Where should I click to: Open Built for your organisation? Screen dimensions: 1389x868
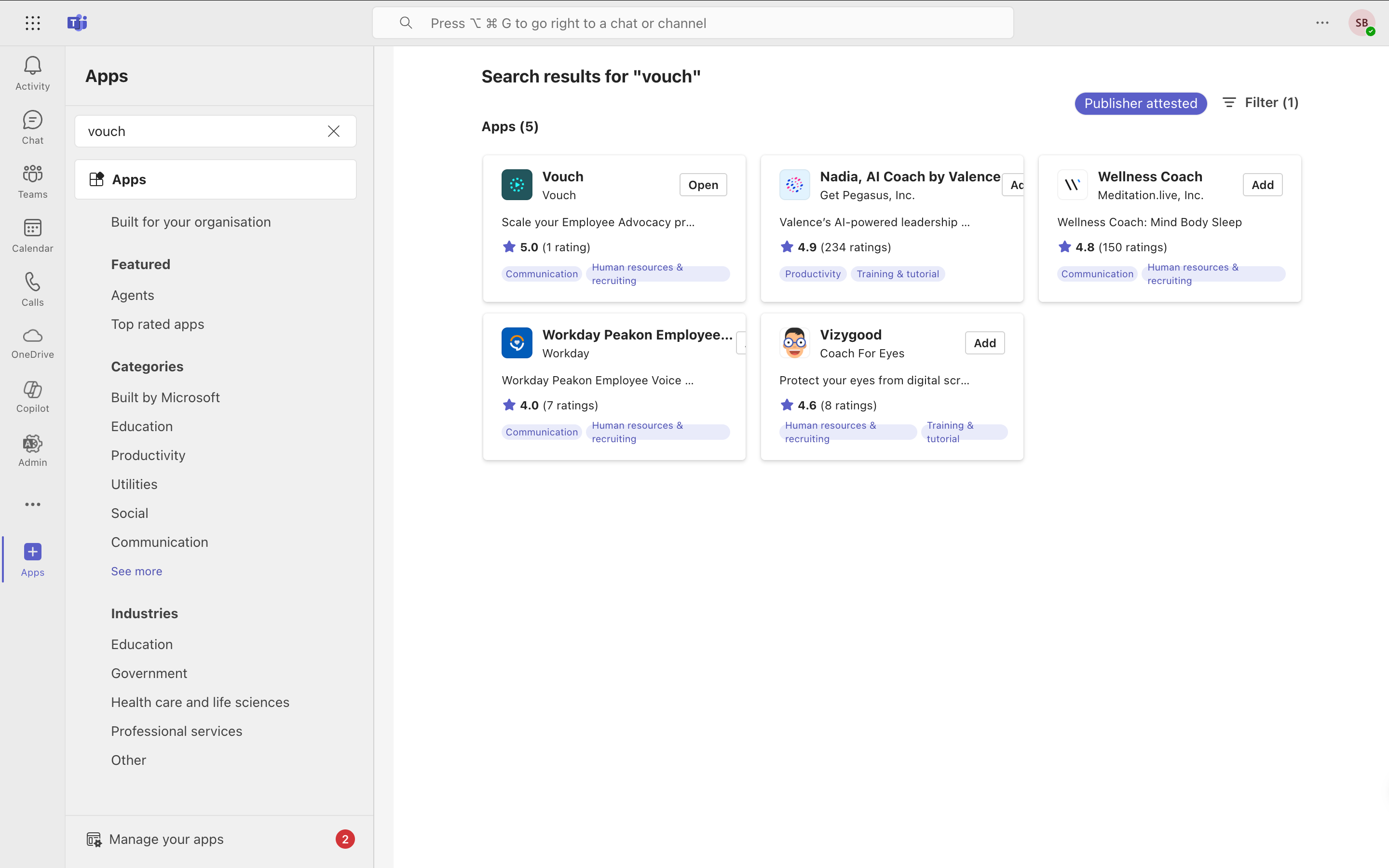191,222
